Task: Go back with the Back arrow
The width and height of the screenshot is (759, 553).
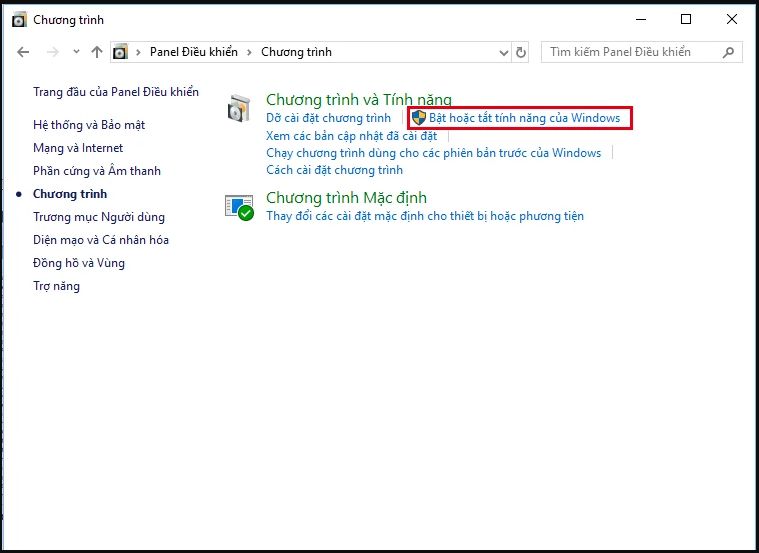Action: [23, 52]
